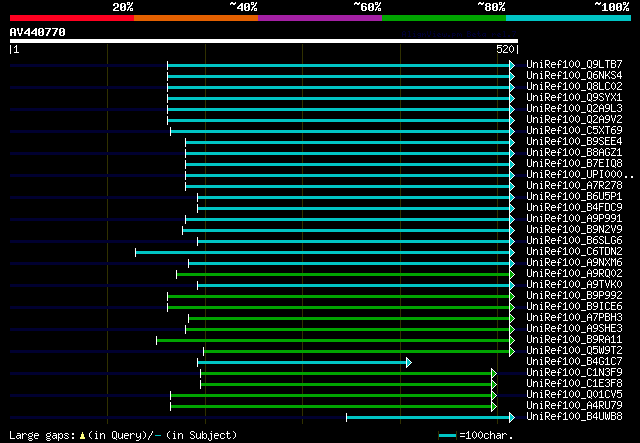Click the cyan alignment bar of B4UWB8
This screenshot has width=640, height=443.
click(428, 417)
